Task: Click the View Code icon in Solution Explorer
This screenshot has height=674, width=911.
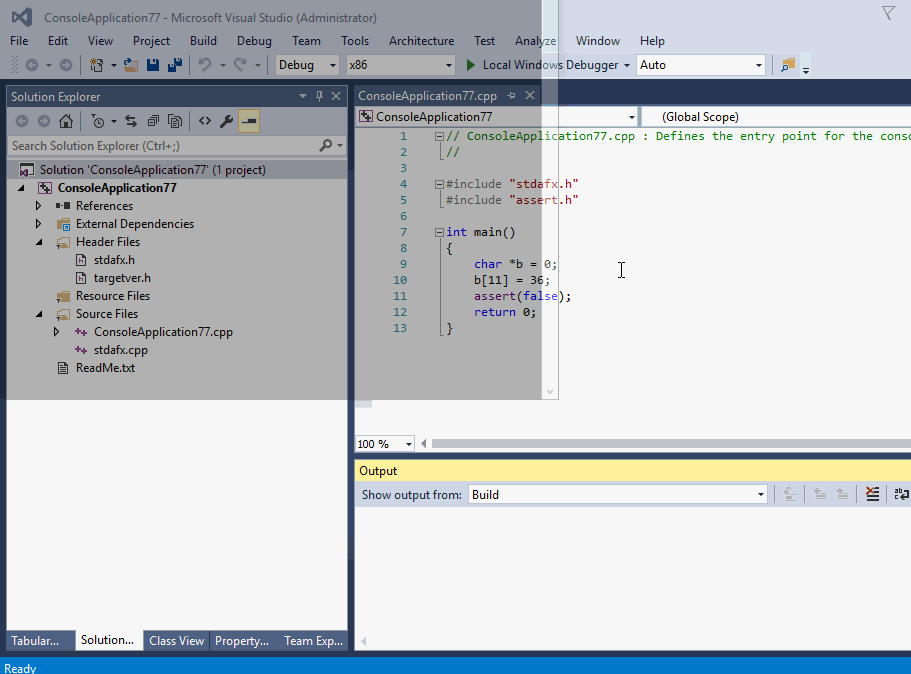Action: (x=205, y=121)
